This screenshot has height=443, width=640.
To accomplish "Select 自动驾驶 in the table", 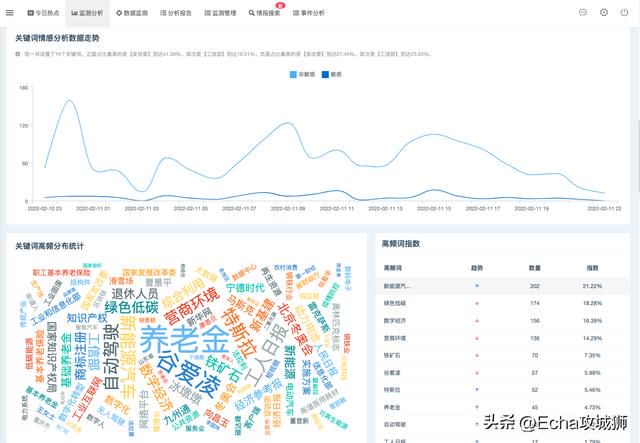I will tap(395, 425).
